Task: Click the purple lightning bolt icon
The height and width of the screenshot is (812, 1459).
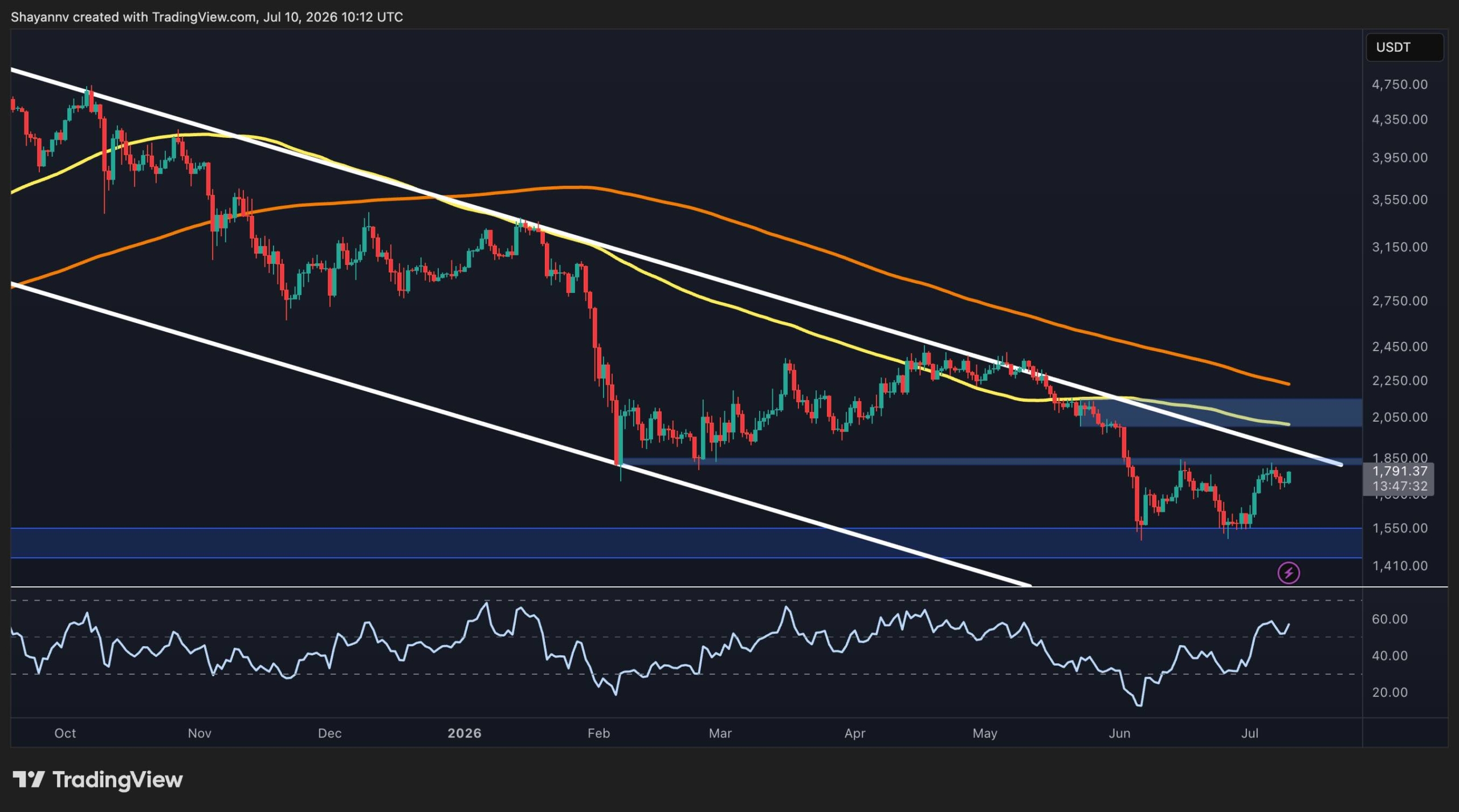Action: point(1289,573)
